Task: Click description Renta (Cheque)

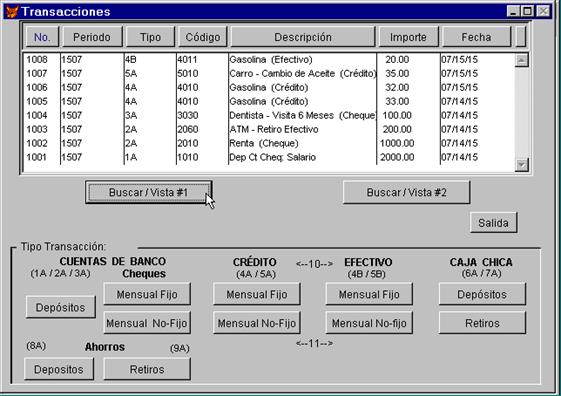Action: (264, 143)
